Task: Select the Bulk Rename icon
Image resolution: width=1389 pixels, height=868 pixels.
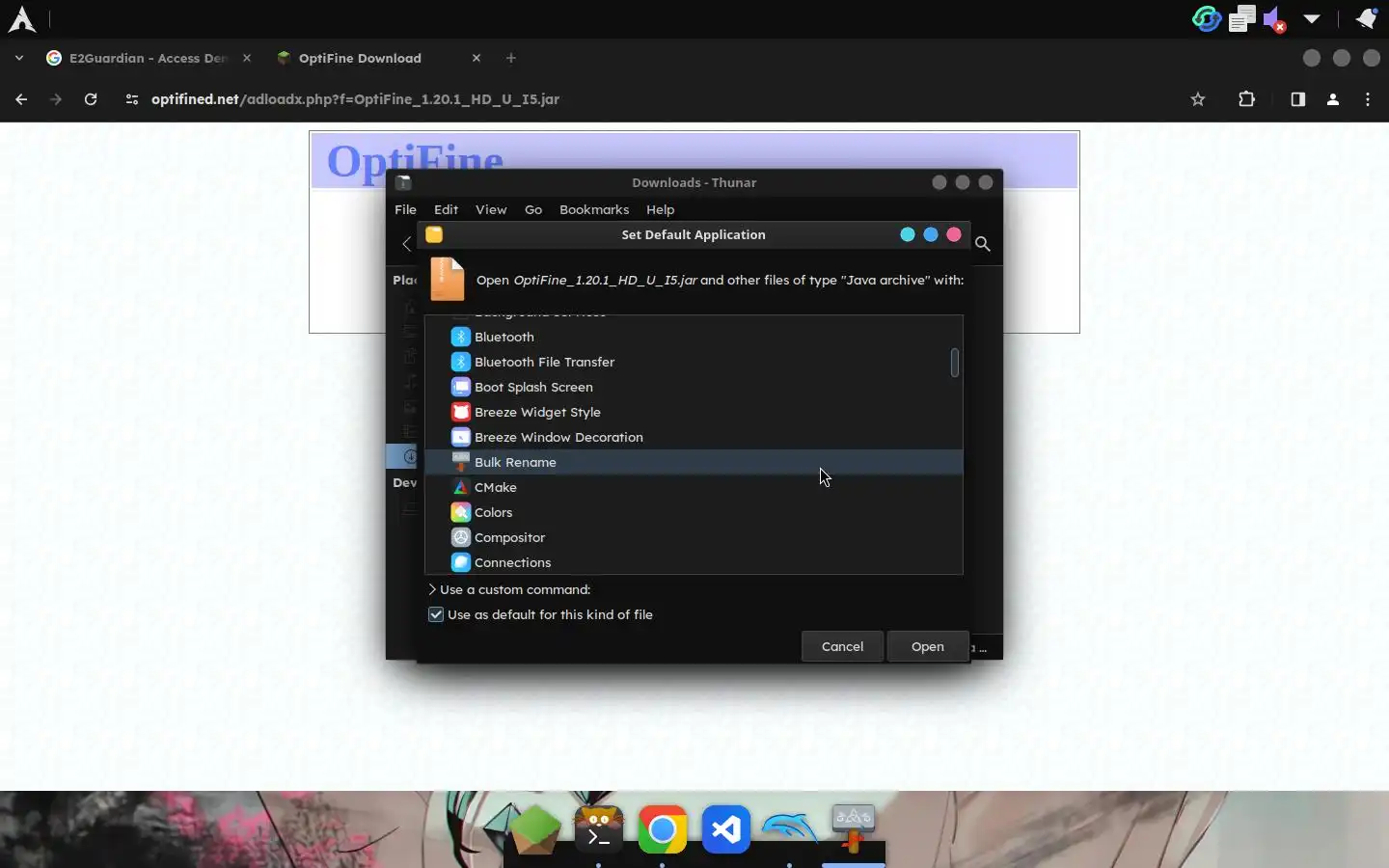Action: (x=461, y=462)
